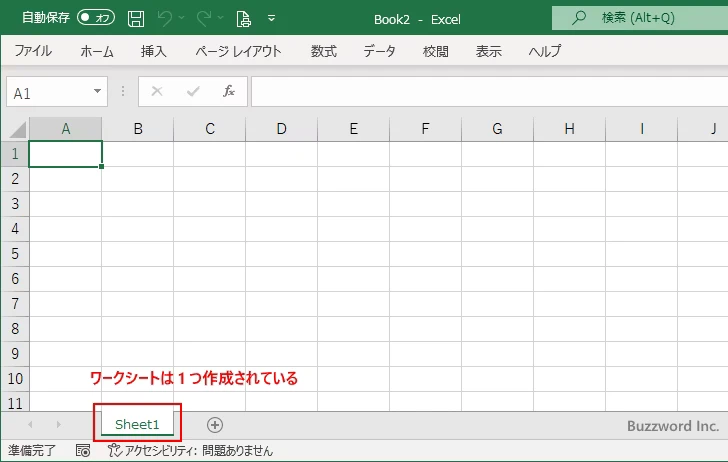This screenshot has height=462, width=728.
Task: Switch to the 挿入 ribbon tab
Action: pyautogui.click(x=154, y=51)
